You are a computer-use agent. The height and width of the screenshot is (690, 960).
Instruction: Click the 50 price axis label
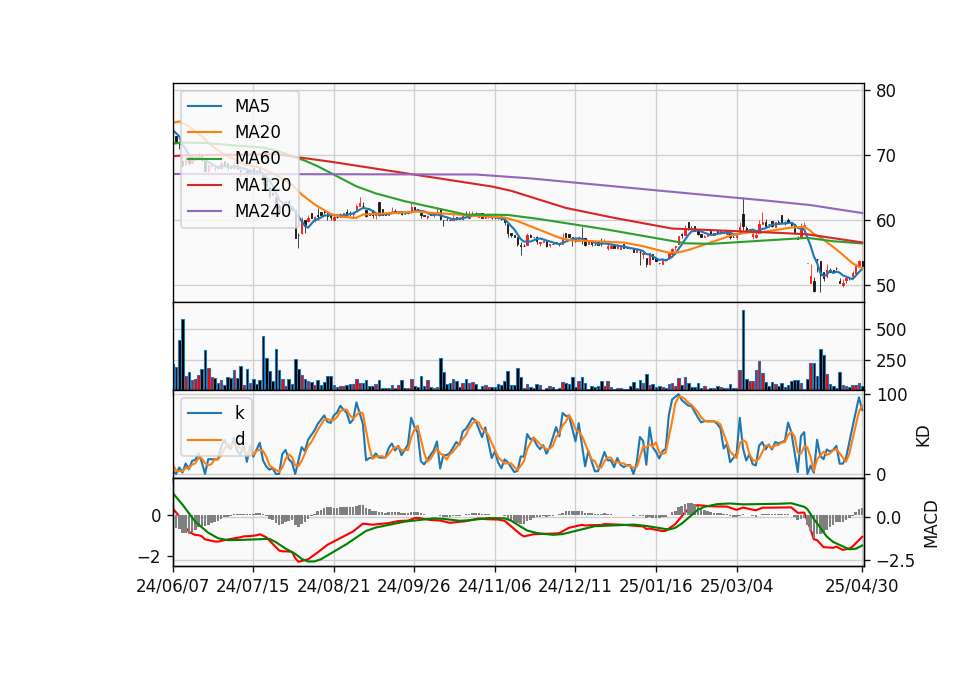(x=886, y=285)
